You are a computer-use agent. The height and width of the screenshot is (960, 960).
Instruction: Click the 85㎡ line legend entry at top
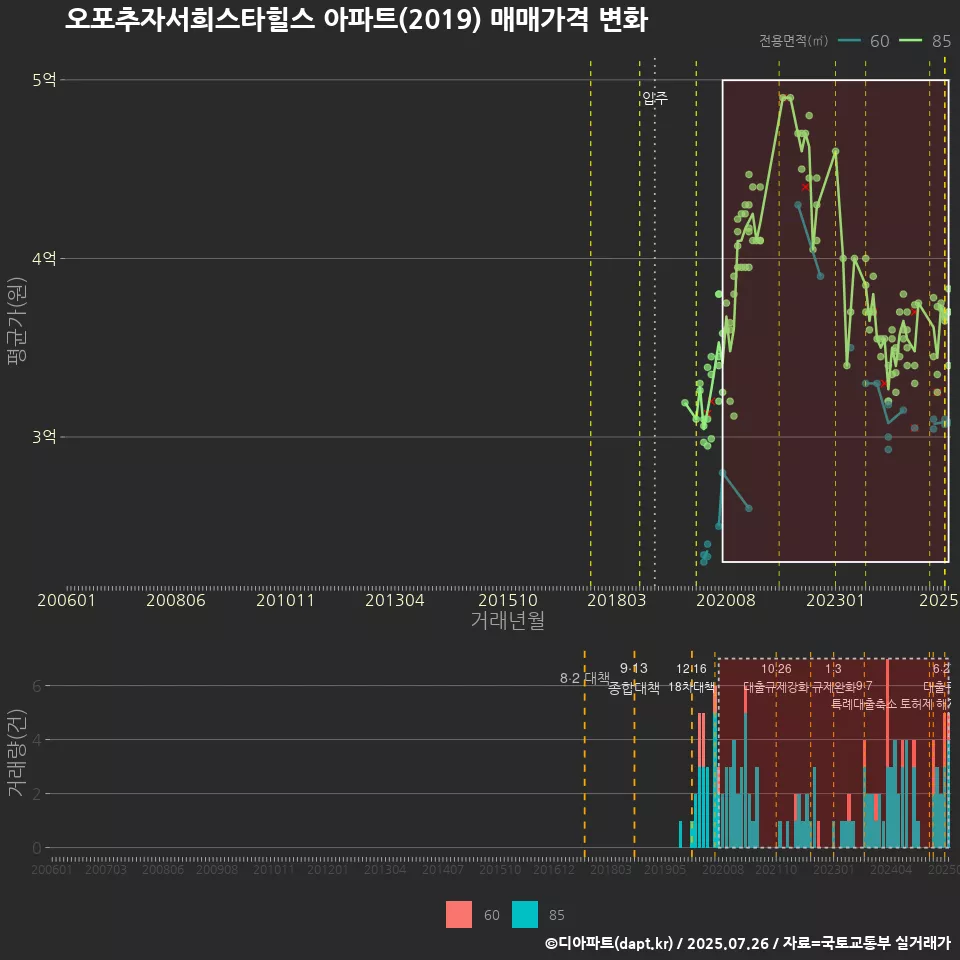pos(925,41)
